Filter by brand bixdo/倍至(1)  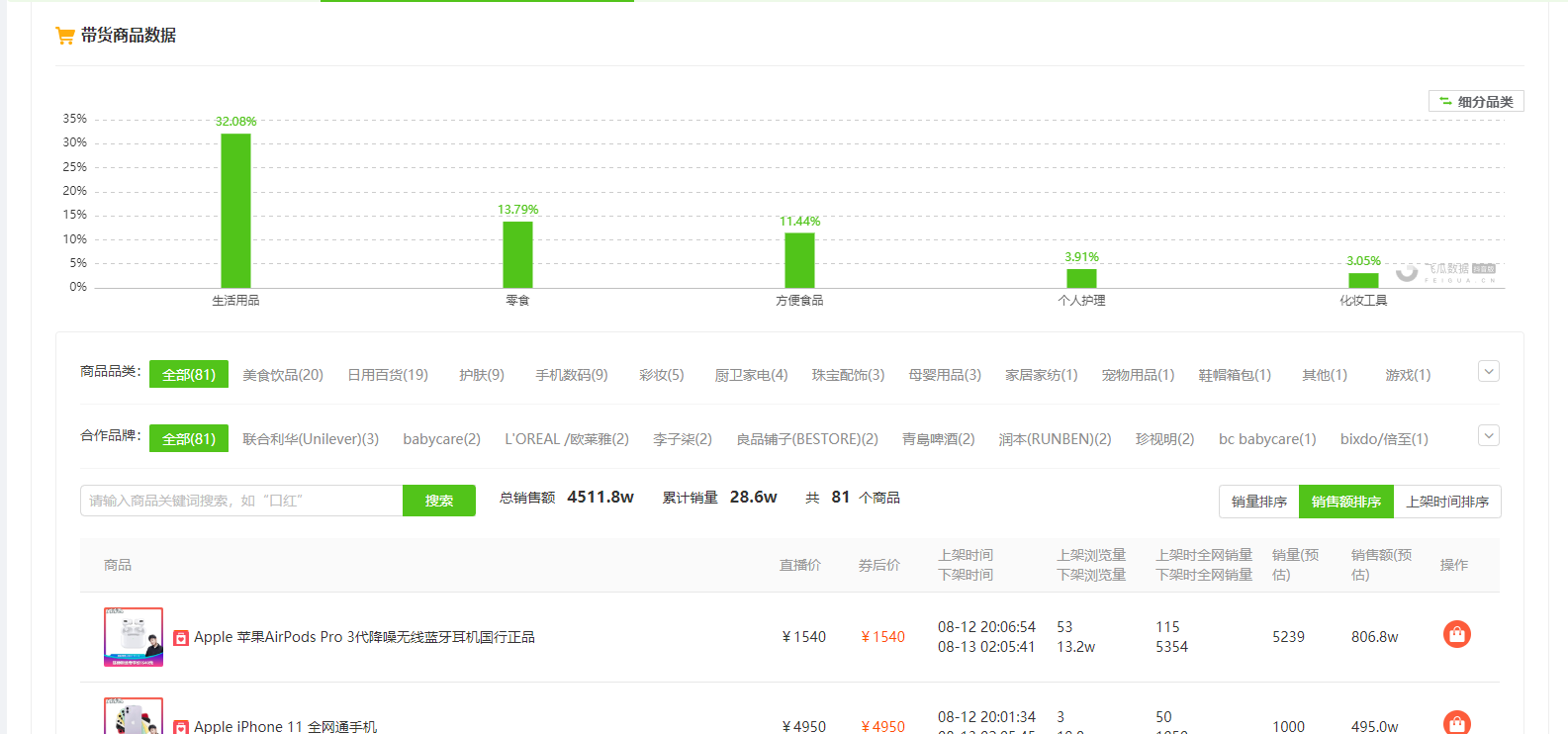pos(1384,439)
